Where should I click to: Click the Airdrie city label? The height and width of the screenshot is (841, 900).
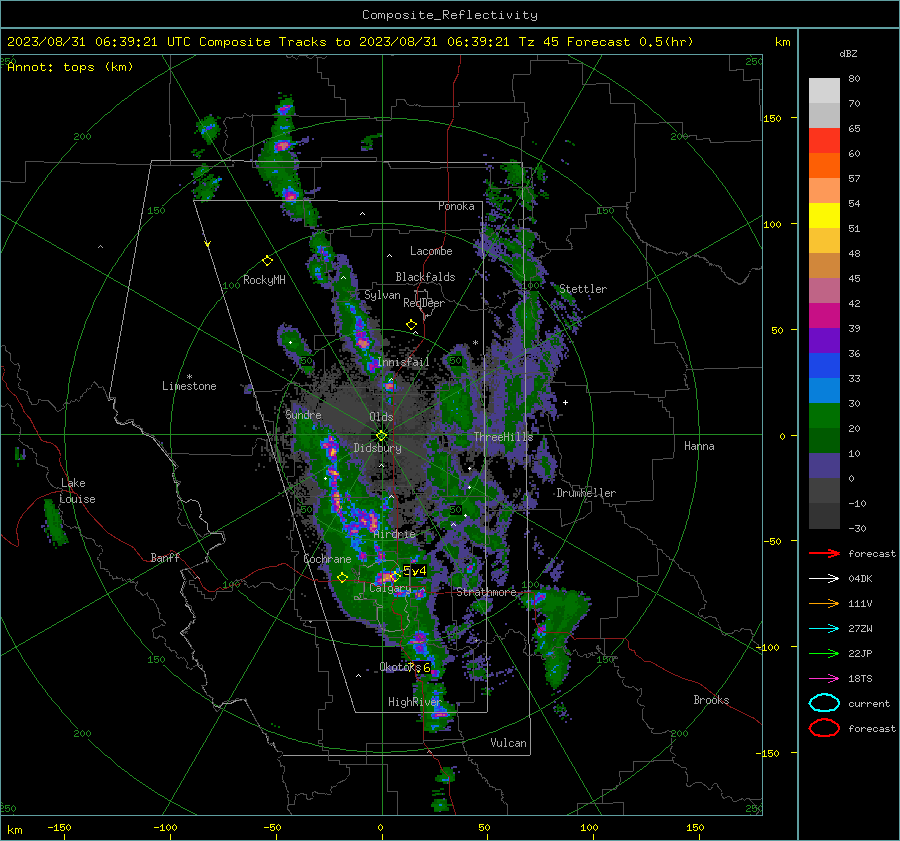394,534
